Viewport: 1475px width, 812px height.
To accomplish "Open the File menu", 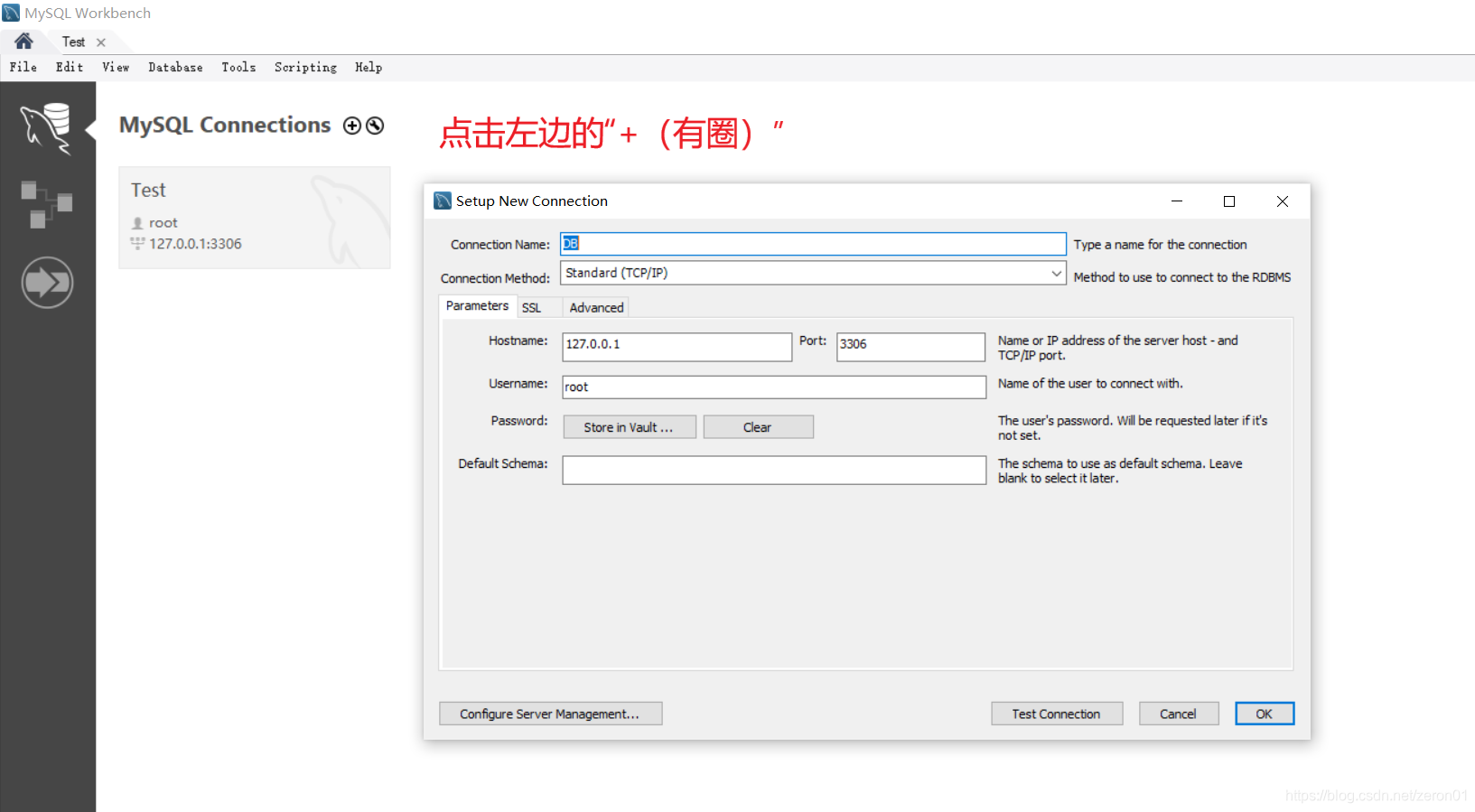I will [x=23, y=67].
